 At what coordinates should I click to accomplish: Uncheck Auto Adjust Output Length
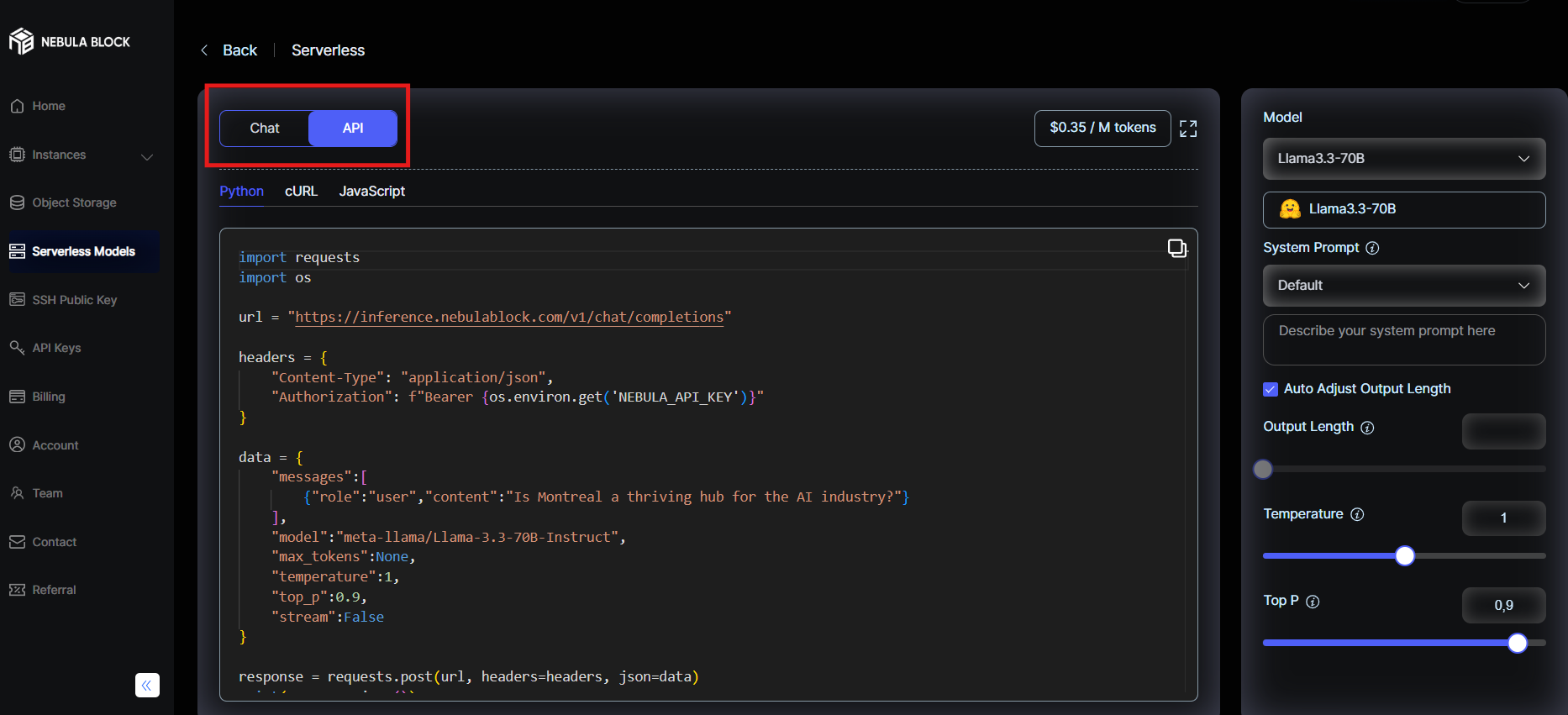click(1271, 389)
